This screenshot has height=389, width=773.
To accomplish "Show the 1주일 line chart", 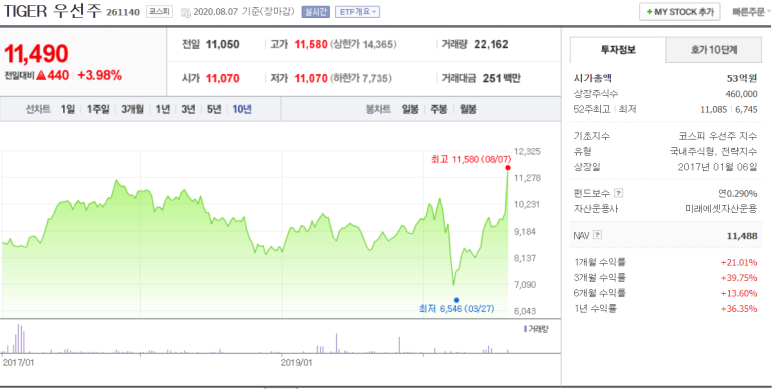I will 98,109.
